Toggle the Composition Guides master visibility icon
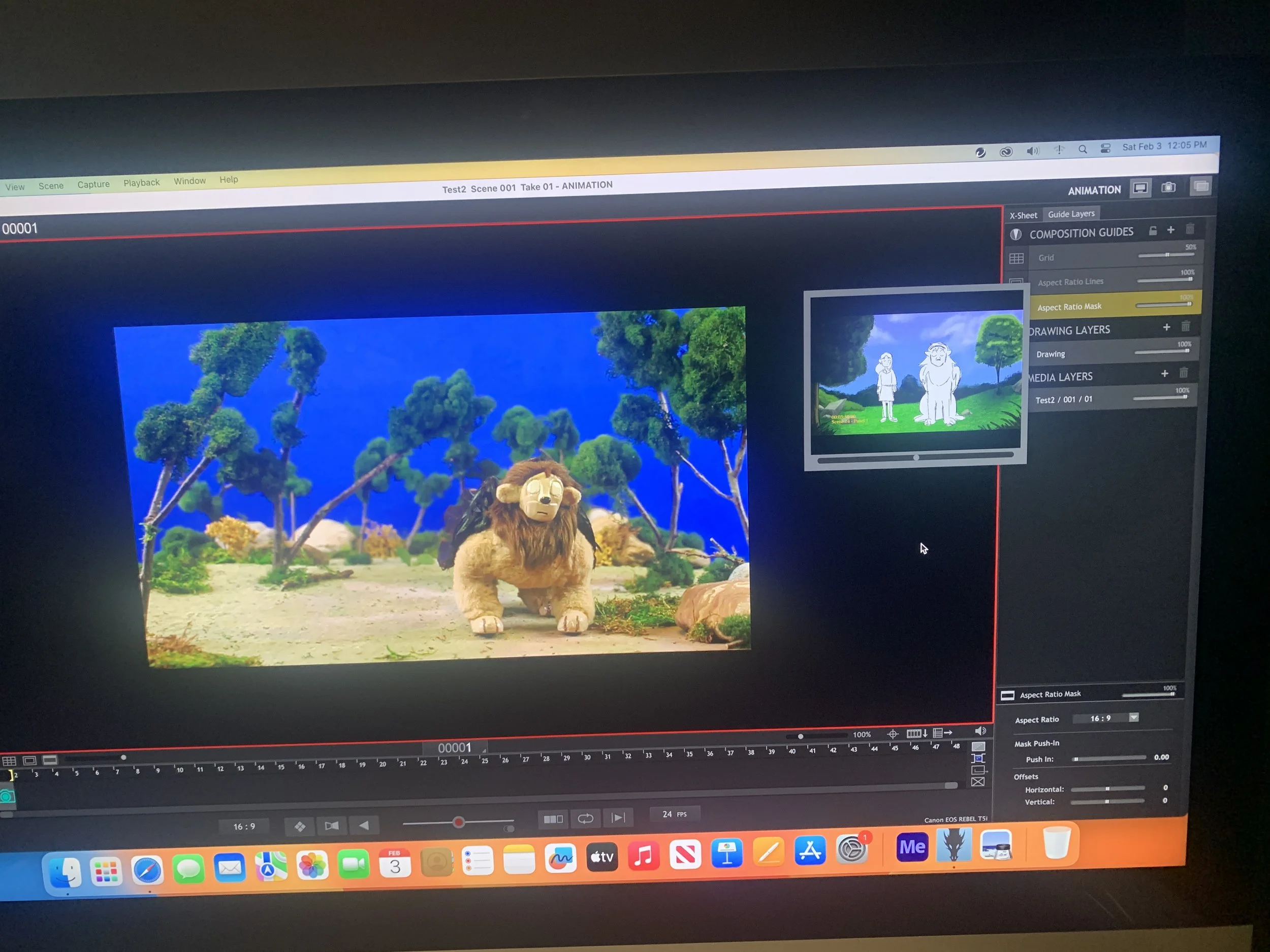Image resolution: width=1270 pixels, height=952 pixels. 1015,235
